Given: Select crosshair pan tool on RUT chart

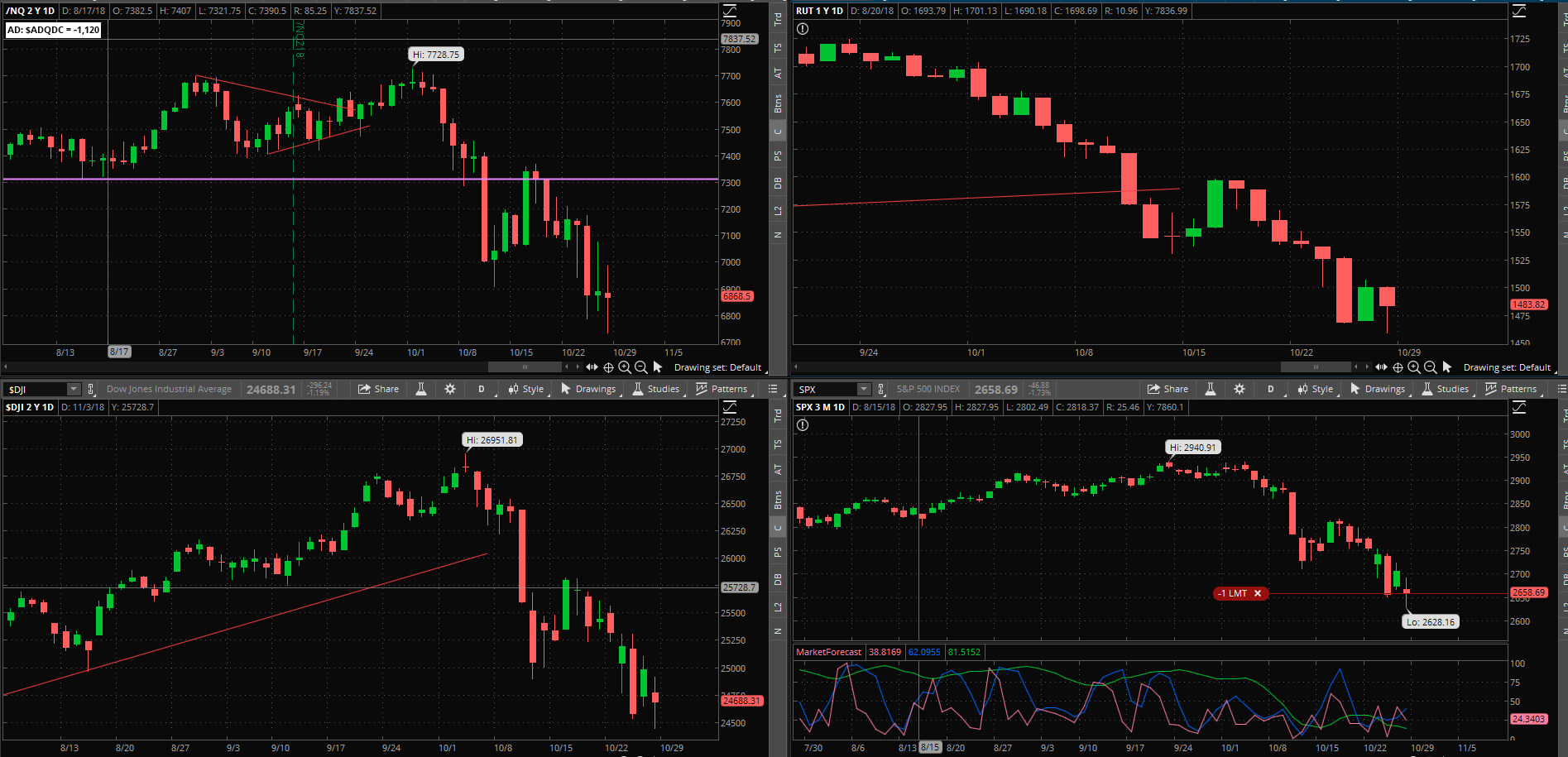Looking at the screenshot, I should (x=1398, y=367).
